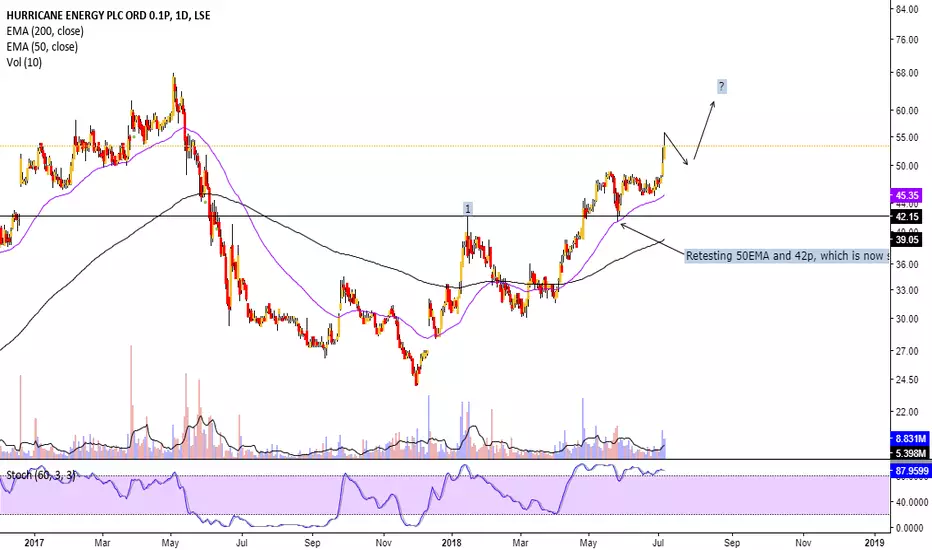Click the 60.00 price scale label
Viewport: 932px width, 550px height.
coord(908,111)
